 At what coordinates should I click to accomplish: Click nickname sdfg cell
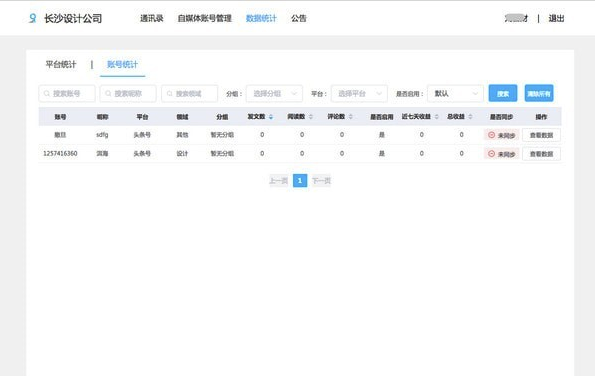point(102,135)
